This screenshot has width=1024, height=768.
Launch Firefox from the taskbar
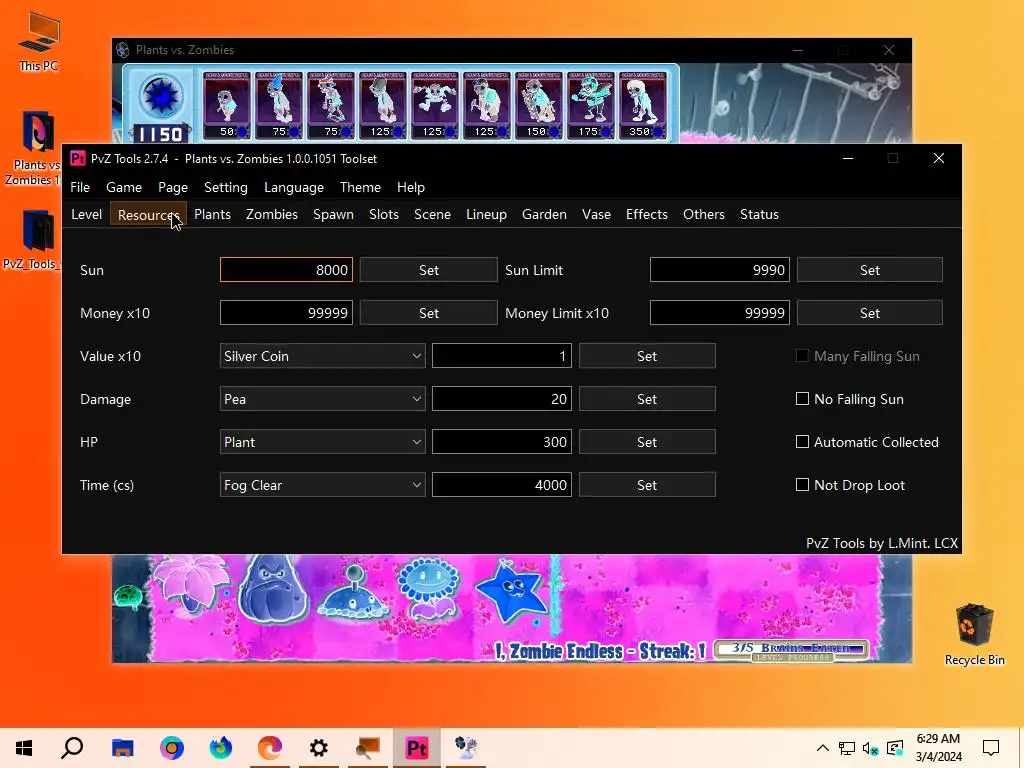coord(221,748)
